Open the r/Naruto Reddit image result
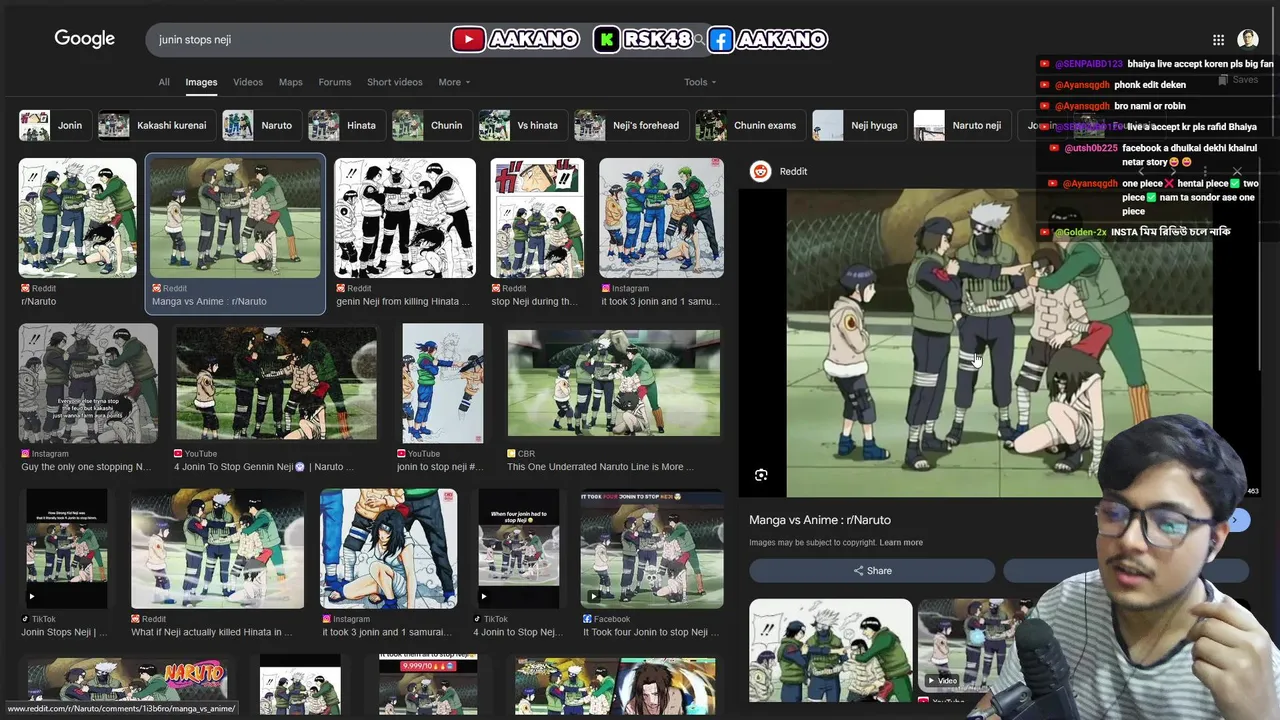 [77, 218]
